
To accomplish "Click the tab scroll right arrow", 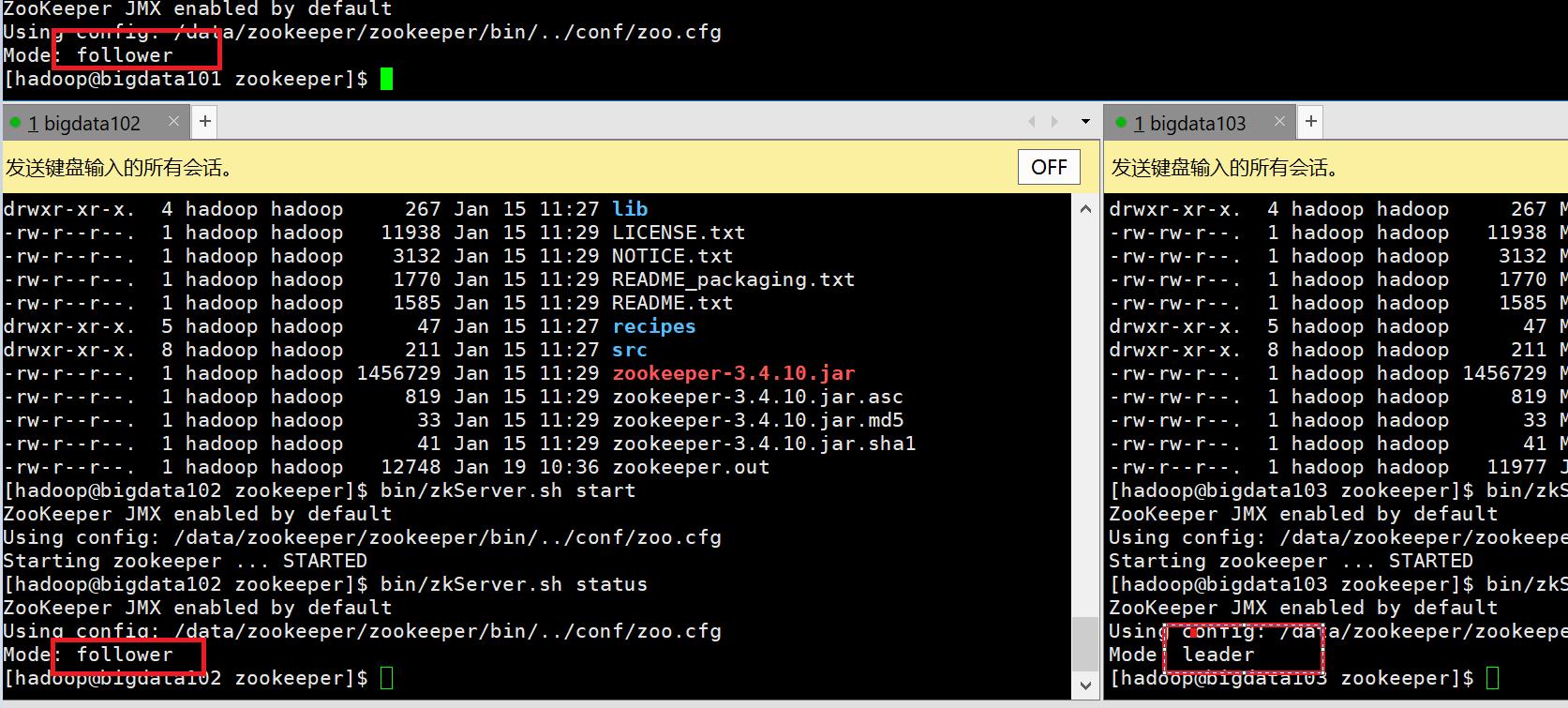I will click(1054, 121).
